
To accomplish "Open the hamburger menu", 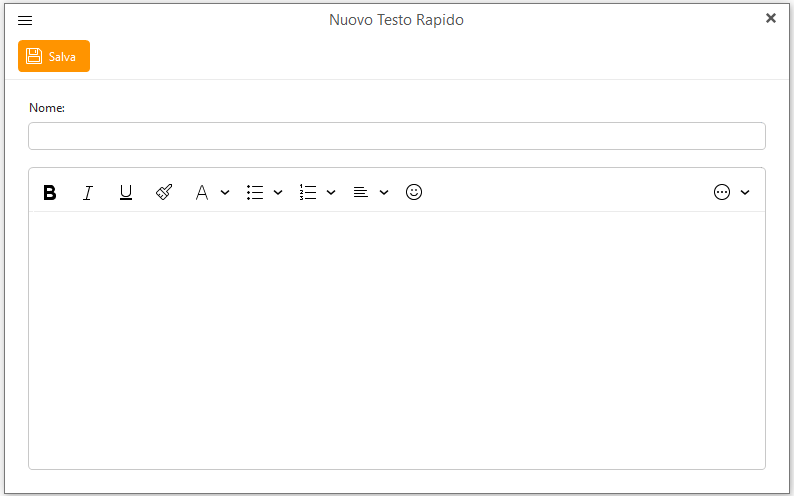I will pyautogui.click(x=25, y=20).
